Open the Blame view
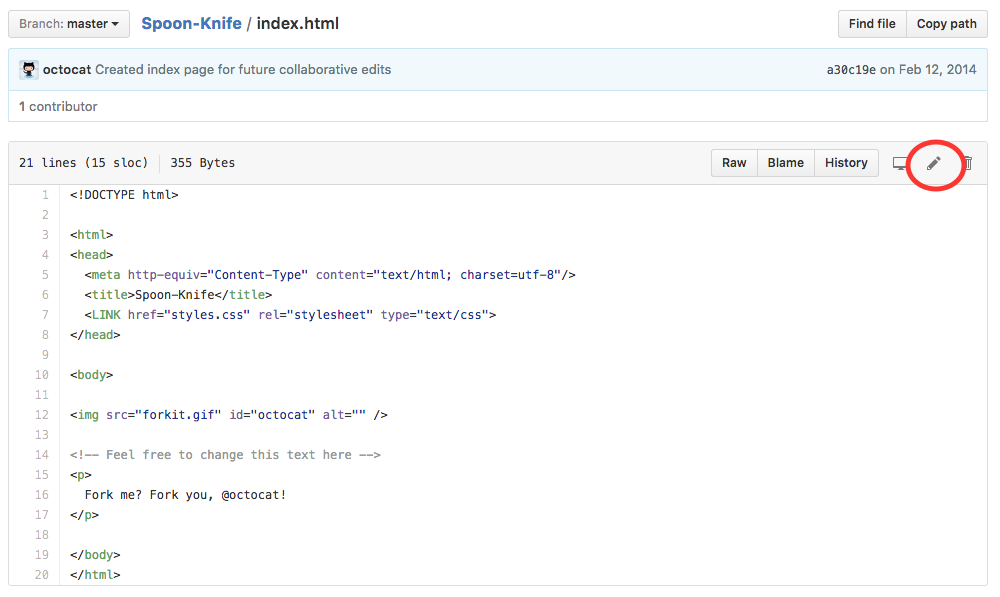Screen dimensions: 1000x597 click(x=785, y=163)
